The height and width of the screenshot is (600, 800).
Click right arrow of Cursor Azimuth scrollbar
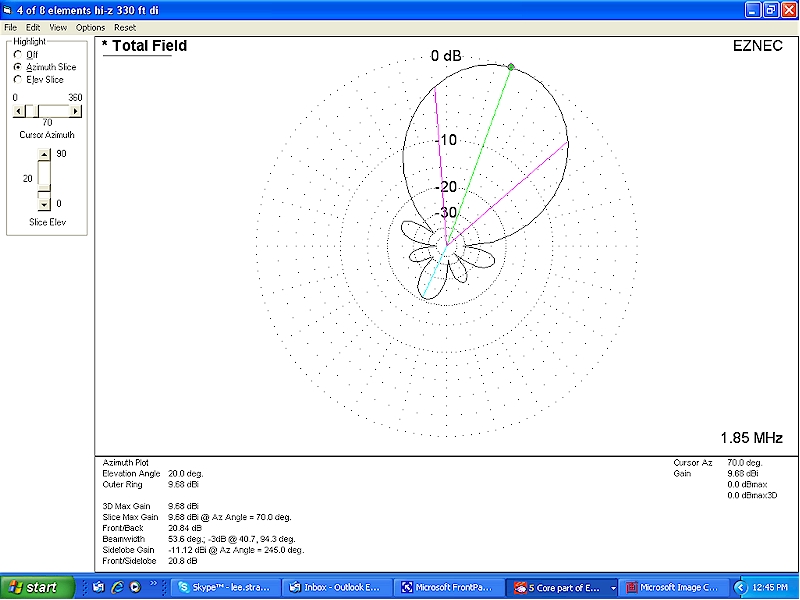(77, 110)
